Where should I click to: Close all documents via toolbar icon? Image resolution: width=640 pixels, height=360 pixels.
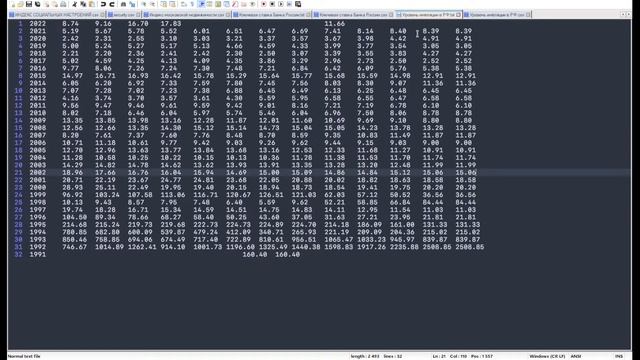55,4
